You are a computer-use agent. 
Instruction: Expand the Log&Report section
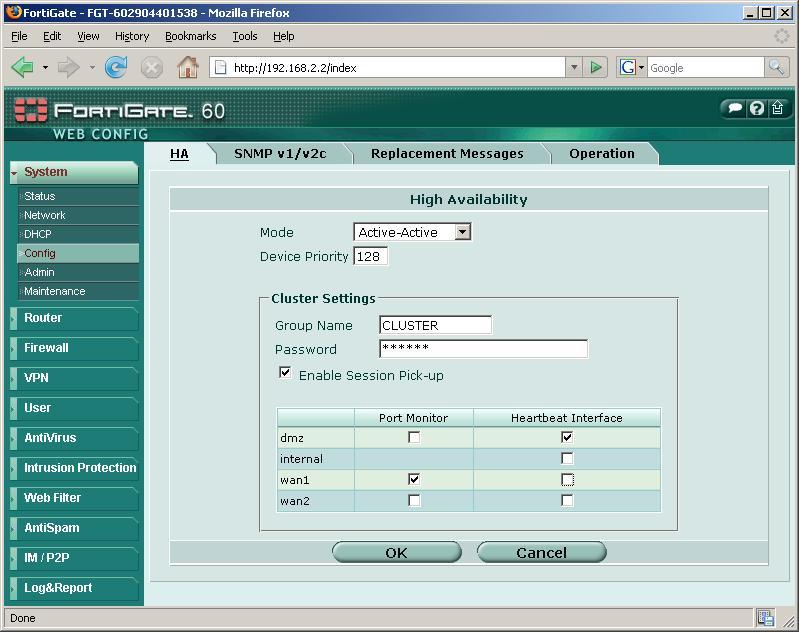74,588
